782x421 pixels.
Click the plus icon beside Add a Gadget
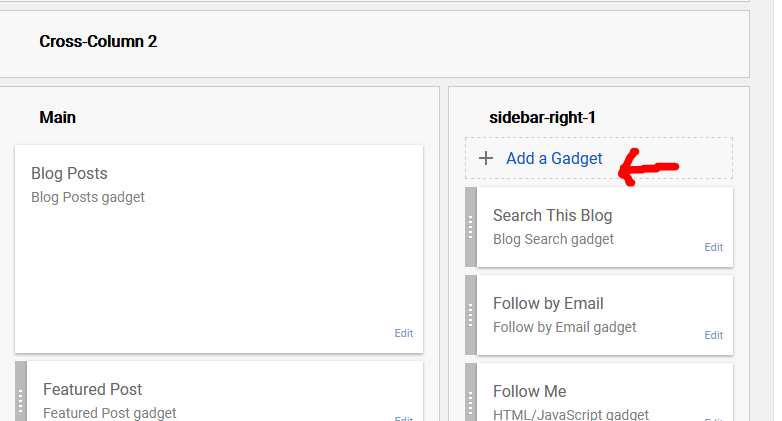pyautogui.click(x=486, y=158)
